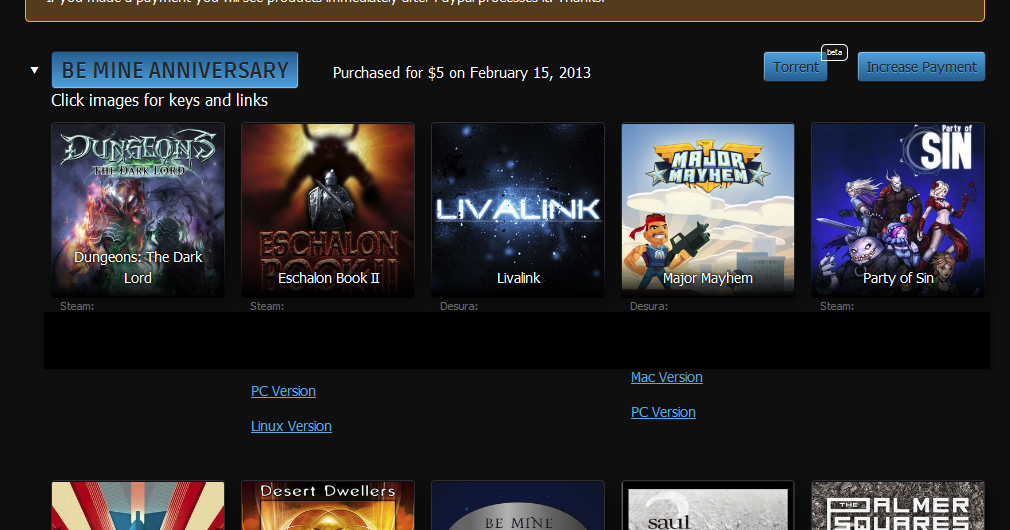
Task: Click the beta badge near Torrent
Action: [x=834, y=52]
